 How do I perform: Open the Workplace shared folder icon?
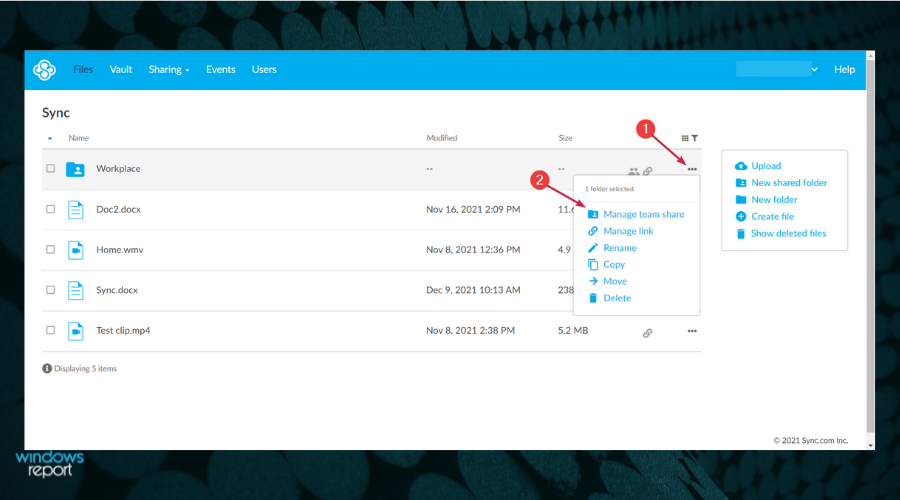pyautogui.click(x=75, y=169)
